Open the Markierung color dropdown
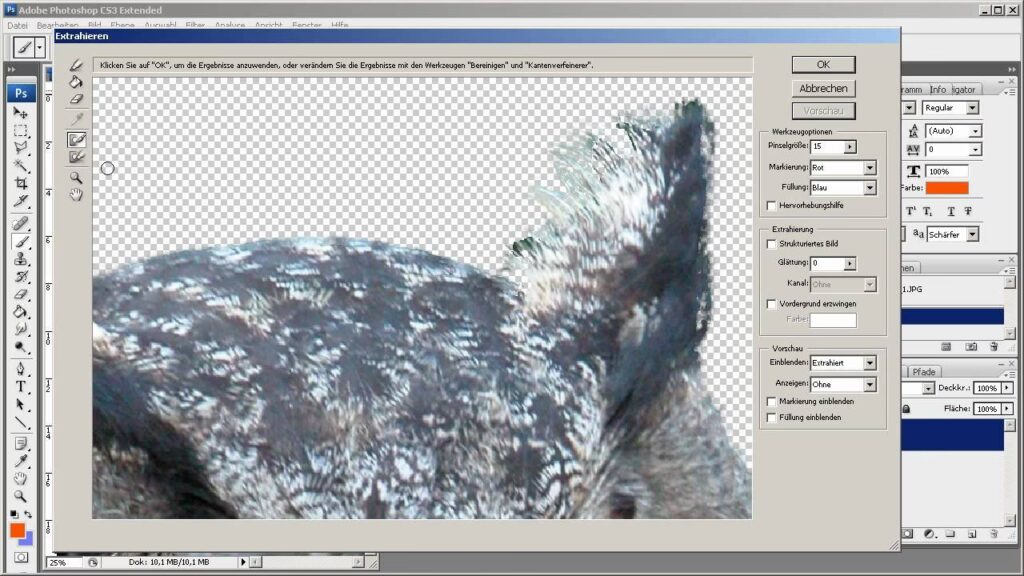Image resolution: width=1024 pixels, height=576 pixels. click(x=869, y=167)
